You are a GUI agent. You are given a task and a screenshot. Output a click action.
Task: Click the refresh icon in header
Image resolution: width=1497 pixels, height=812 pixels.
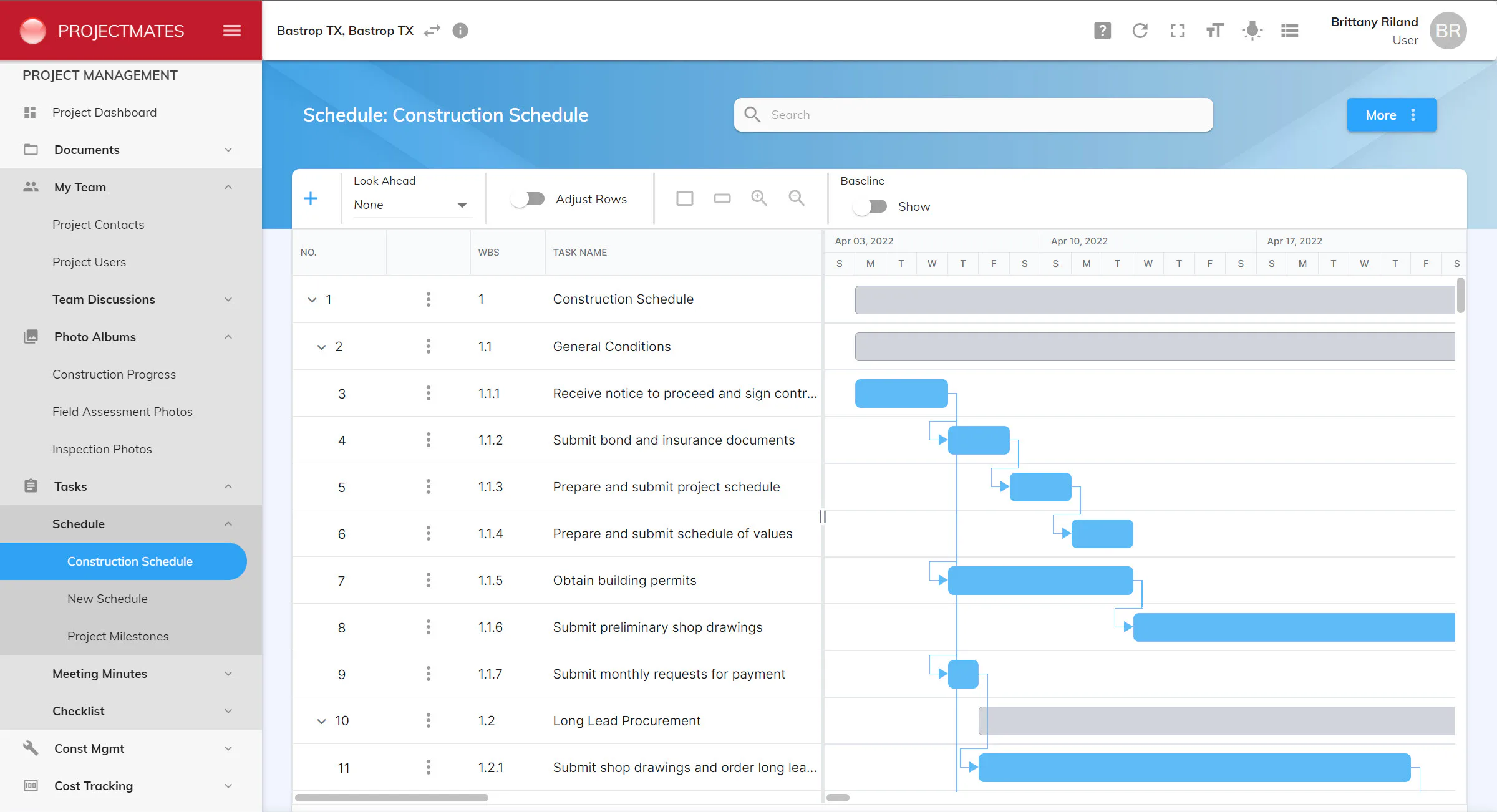coord(1140,31)
